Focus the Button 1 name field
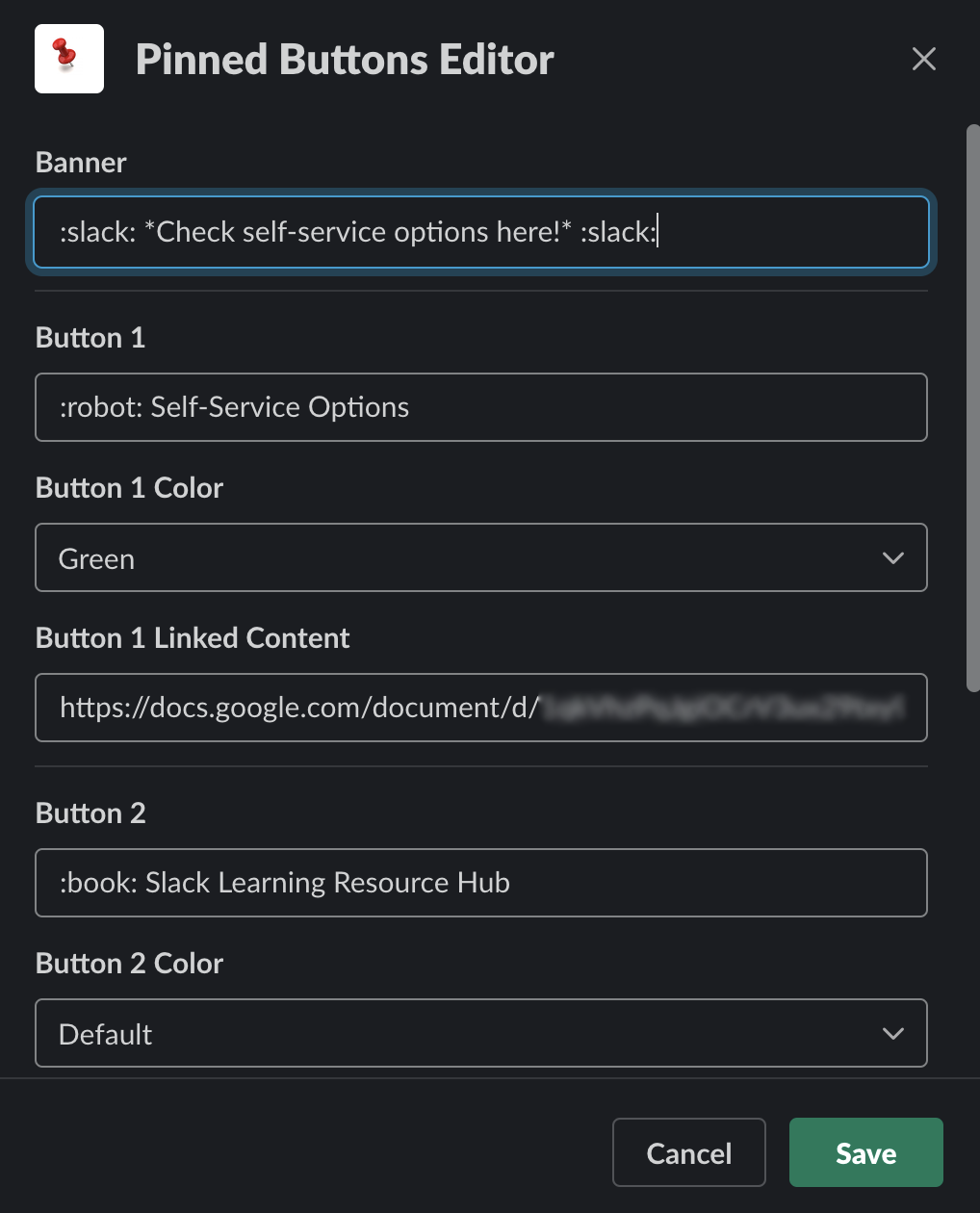This screenshot has width=980, height=1213. [481, 407]
